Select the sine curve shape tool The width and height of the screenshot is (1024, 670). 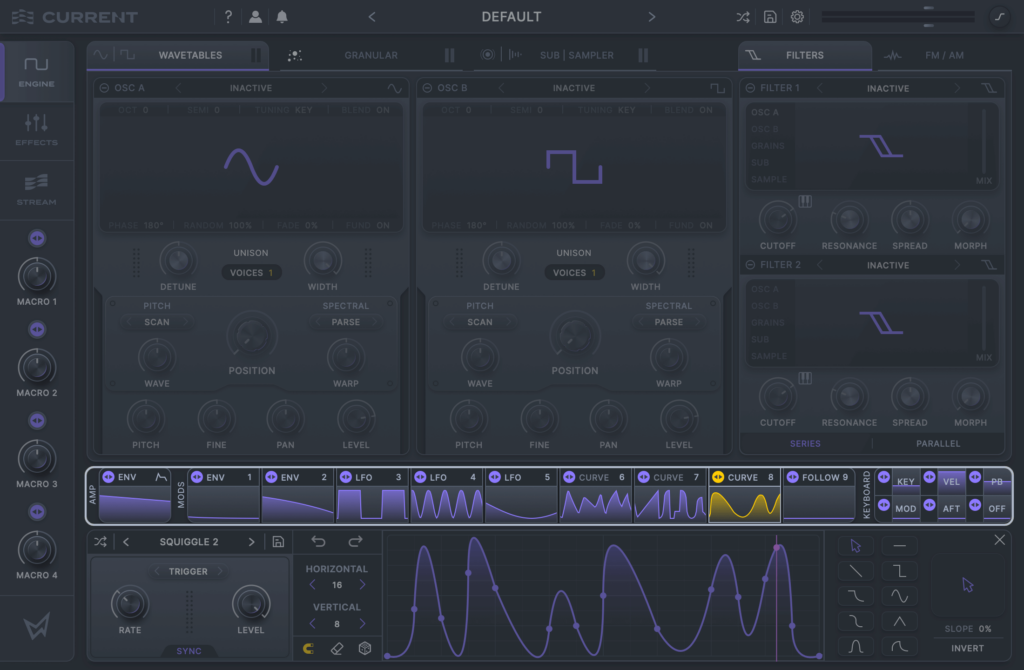point(899,596)
